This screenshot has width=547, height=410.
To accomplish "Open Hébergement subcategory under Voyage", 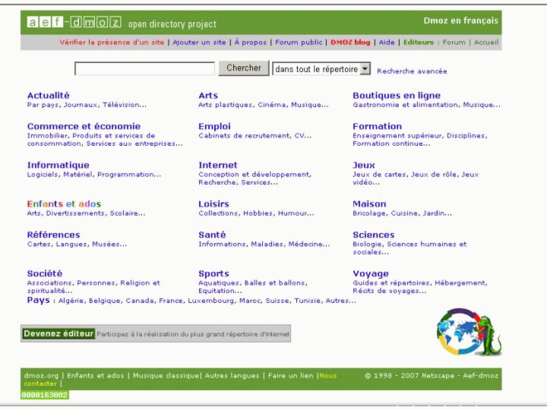I will [x=460, y=283].
